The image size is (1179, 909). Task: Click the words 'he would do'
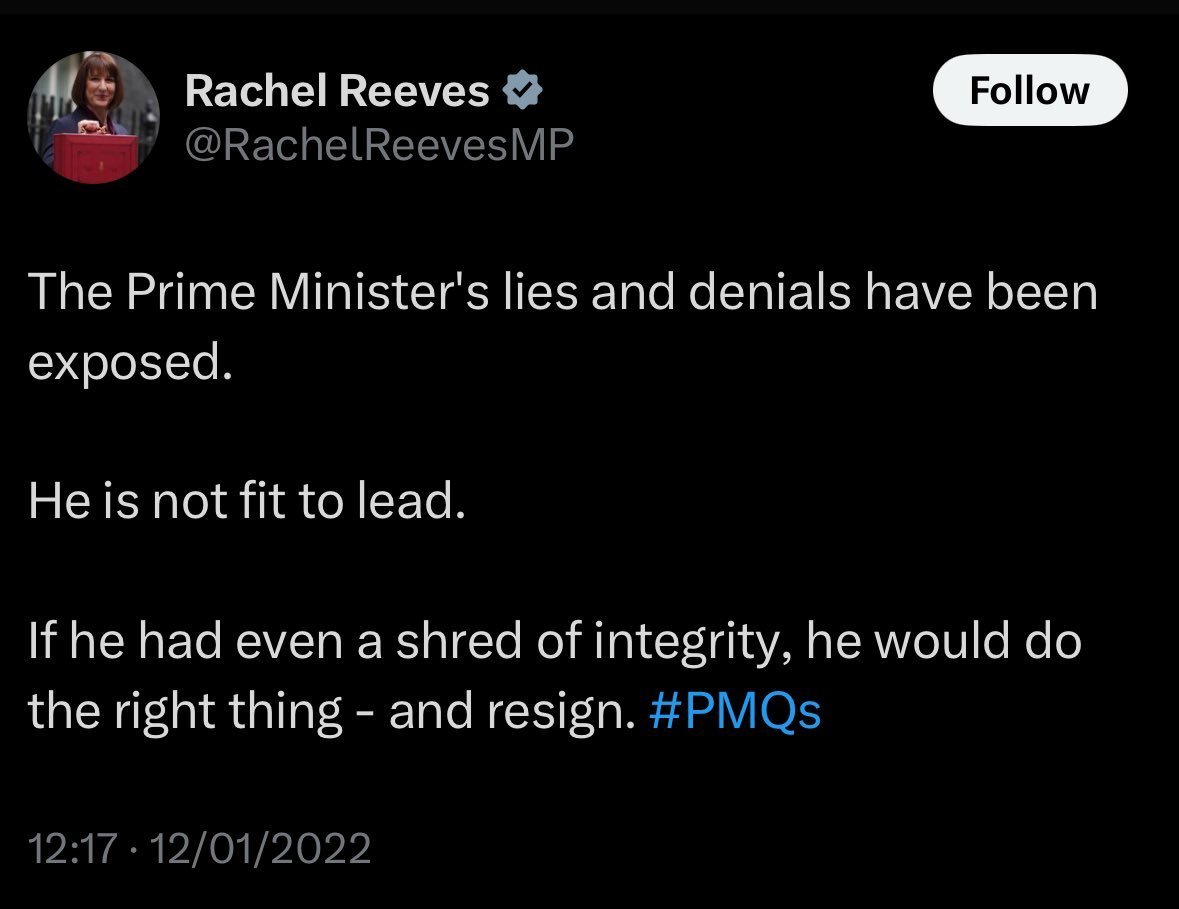(x=944, y=641)
